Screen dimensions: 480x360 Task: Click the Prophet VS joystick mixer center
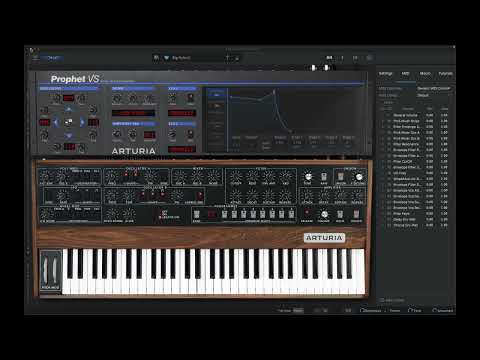(68, 122)
